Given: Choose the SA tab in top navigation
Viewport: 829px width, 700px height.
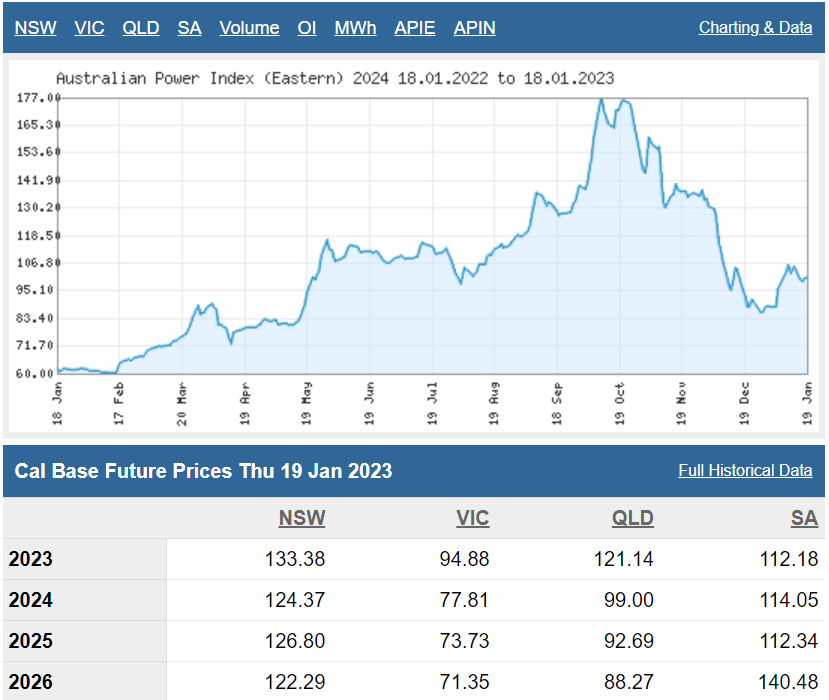Looking at the screenshot, I should [189, 28].
